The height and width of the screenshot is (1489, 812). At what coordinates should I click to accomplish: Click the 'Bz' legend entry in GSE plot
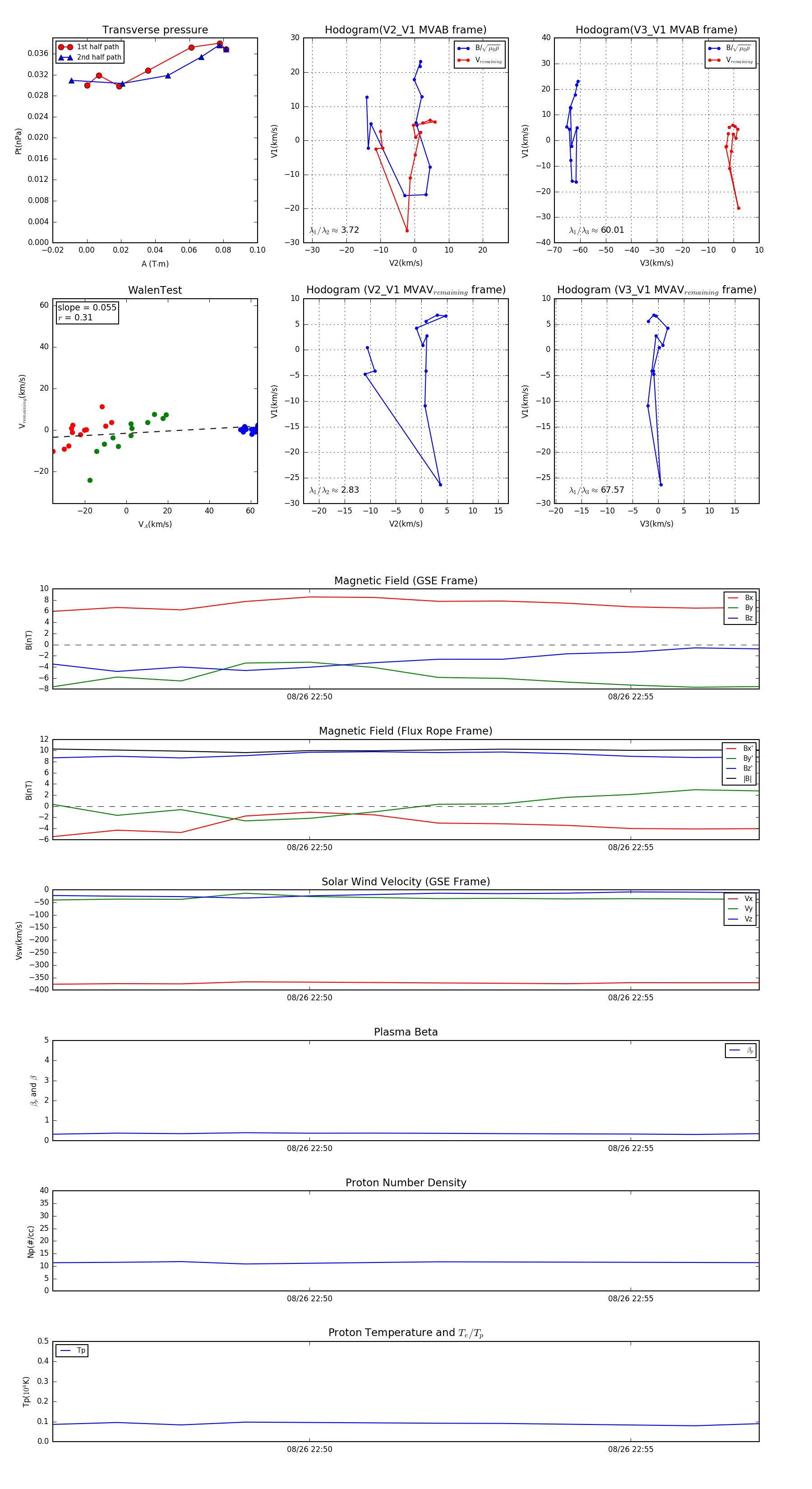(x=740, y=619)
